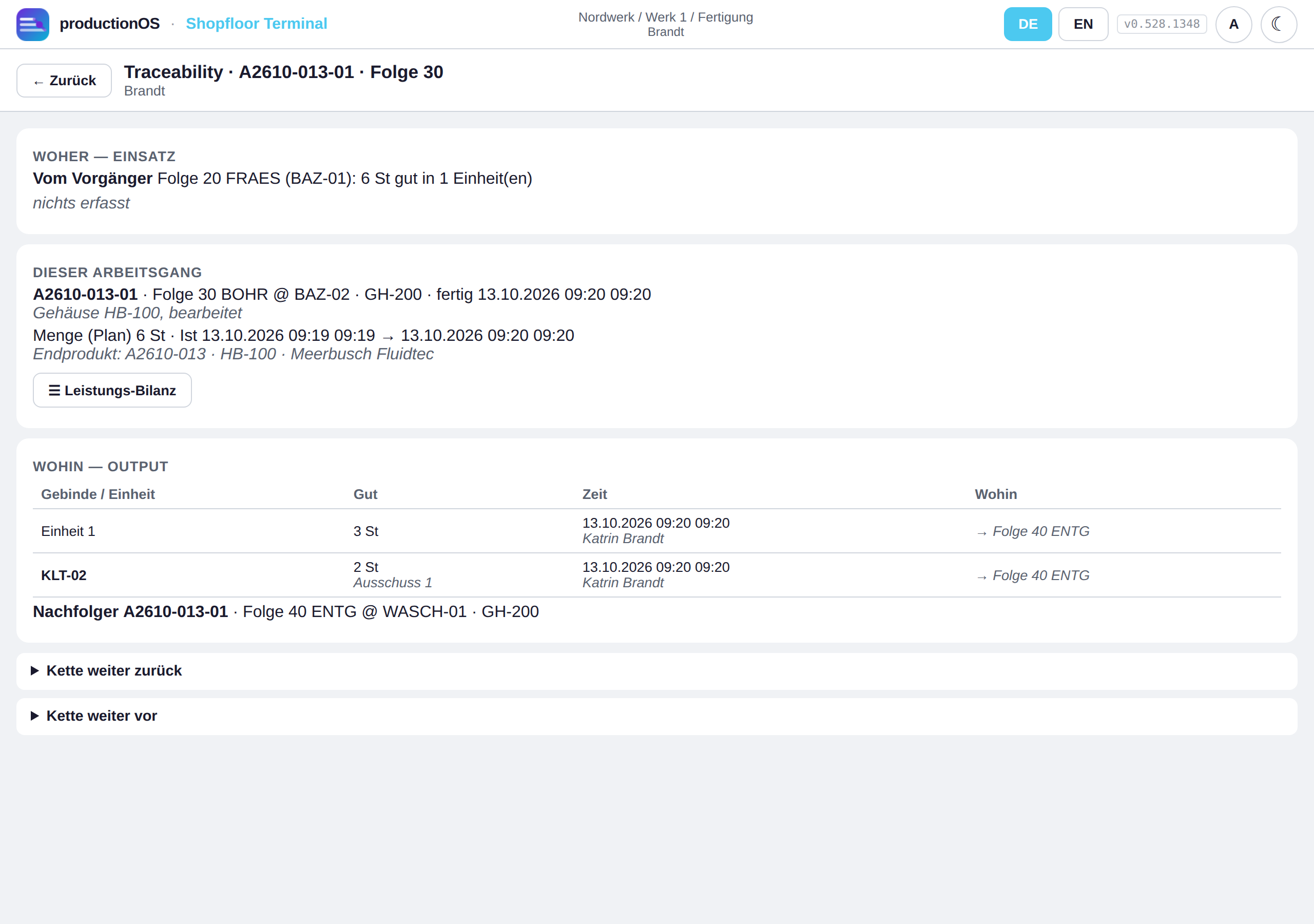Click the 'Gut' column header
Screen dimensions: 1314x924
click(x=365, y=494)
